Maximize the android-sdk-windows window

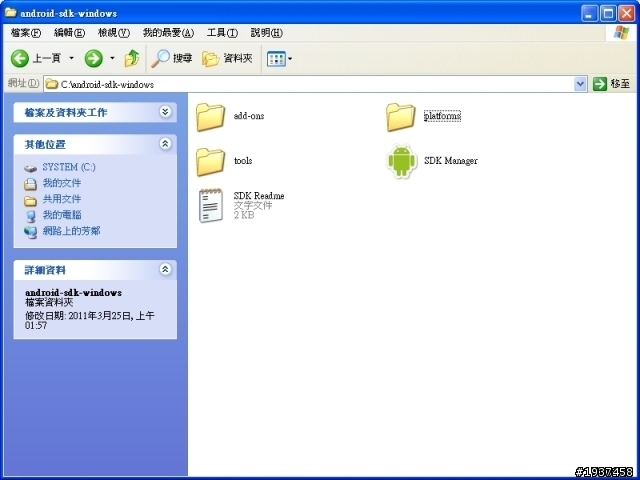(607, 13)
